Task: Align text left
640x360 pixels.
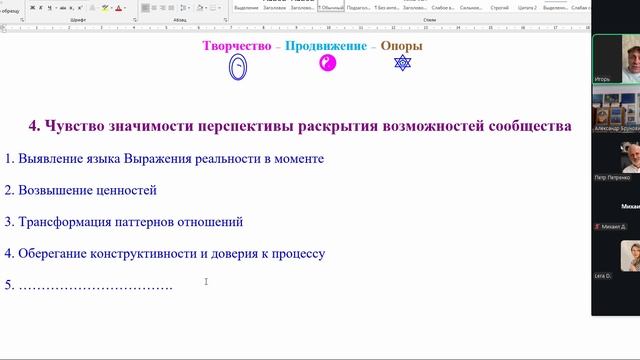Action: (x=145, y=8)
